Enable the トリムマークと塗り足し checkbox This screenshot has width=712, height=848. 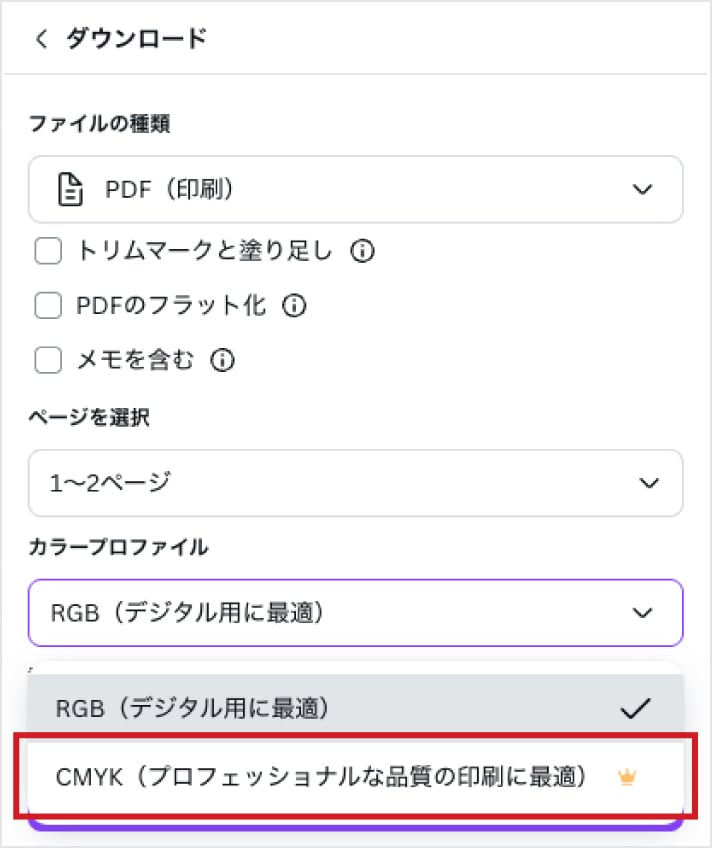[x=47, y=251]
